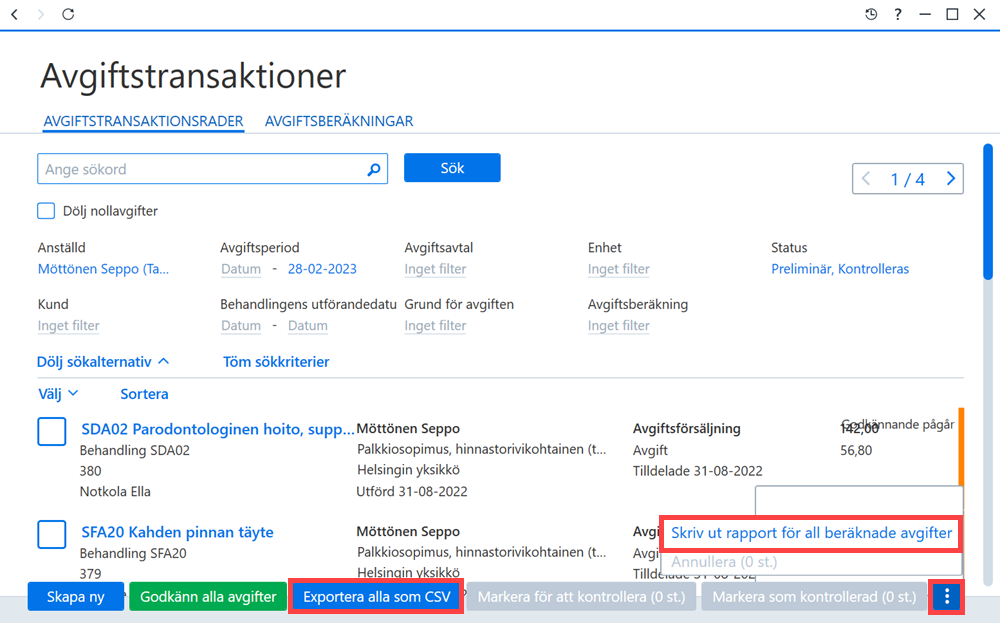
Task: Collapse search options with Dölj sökalternativ
Action: pyautogui.click(x=103, y=362)
